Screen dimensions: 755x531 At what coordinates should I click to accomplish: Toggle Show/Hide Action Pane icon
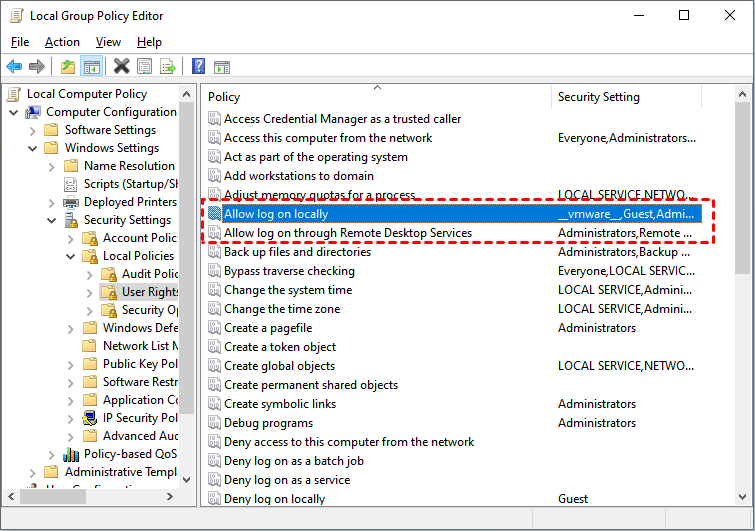pyautogui.click(x=222, y=67)
